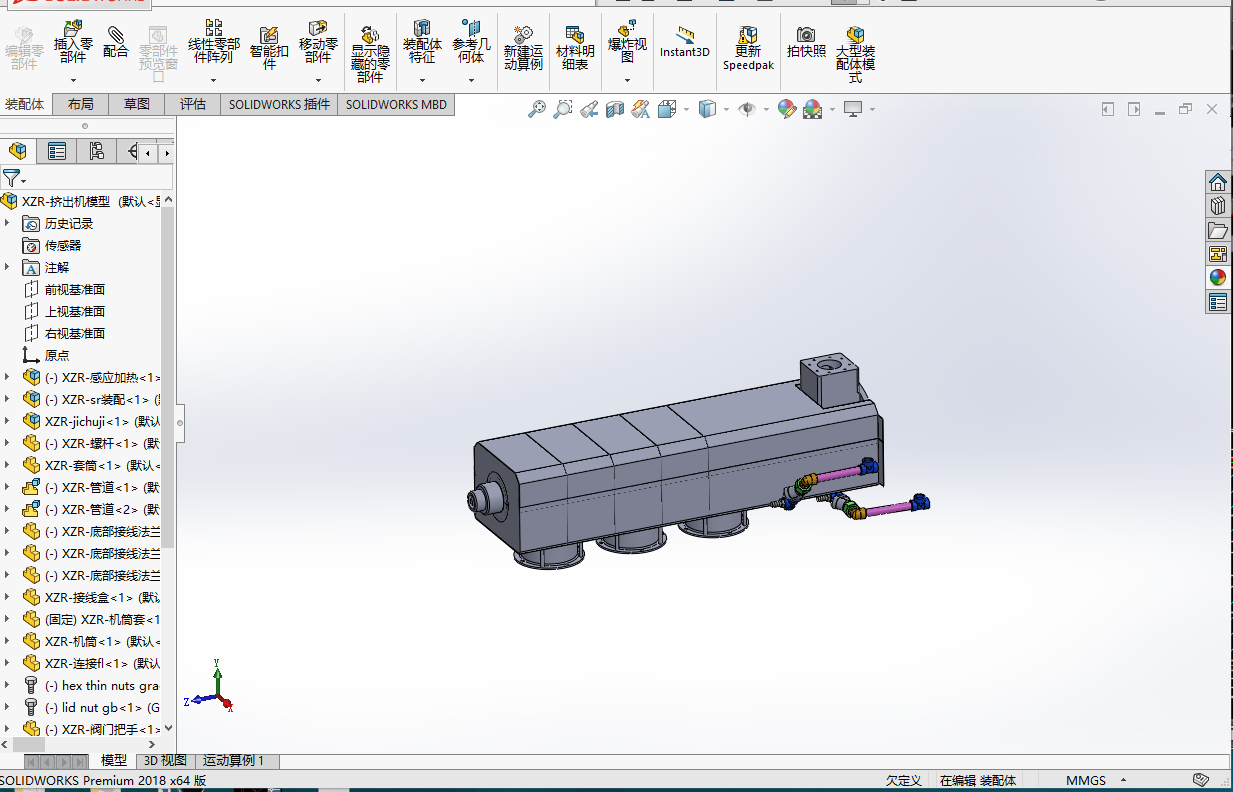This screenshot has width=1233, height=792.
Task: Take a snapshot with 拍快照 camera icon
Action: coord(806,34)
